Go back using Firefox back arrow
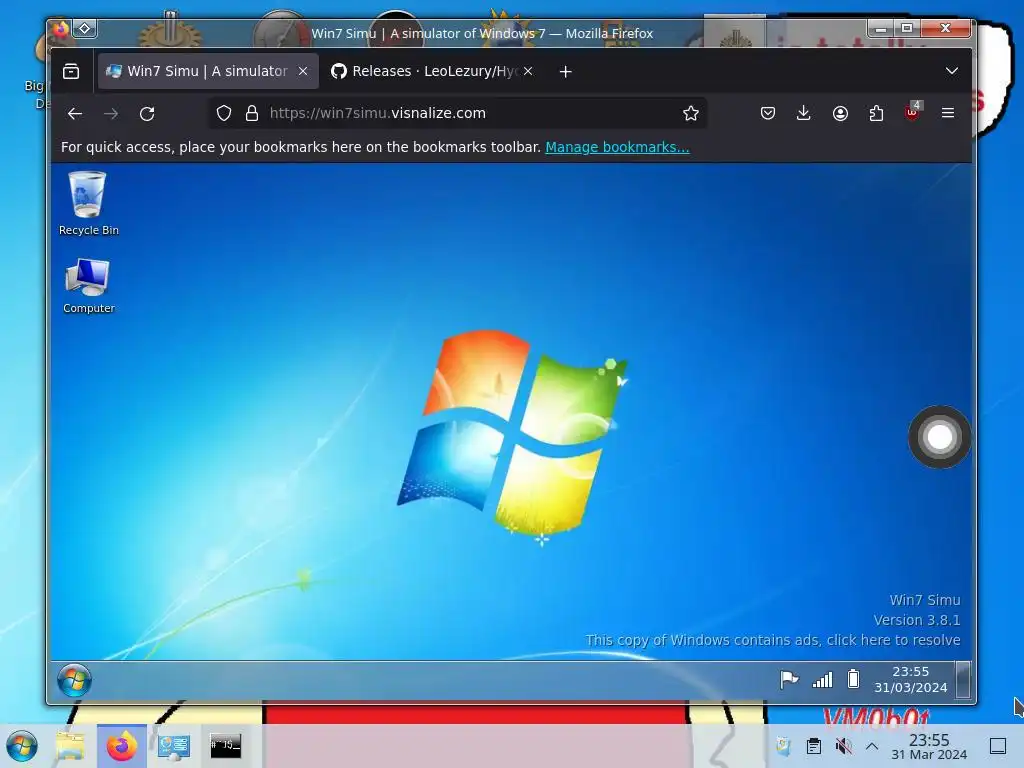1024x768 pixels. click(x=75, y=114)
